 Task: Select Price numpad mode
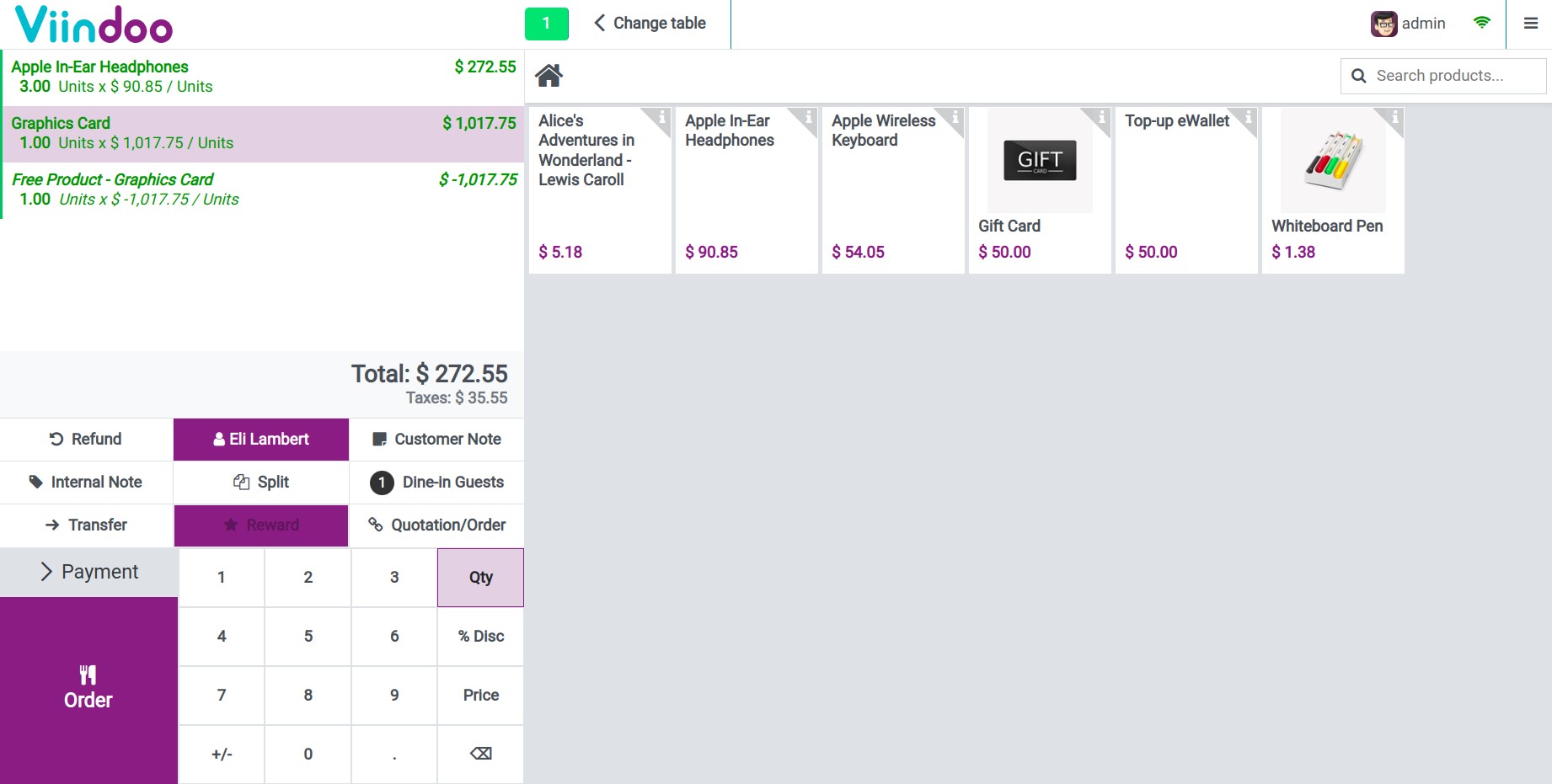(x=481, y=695)
